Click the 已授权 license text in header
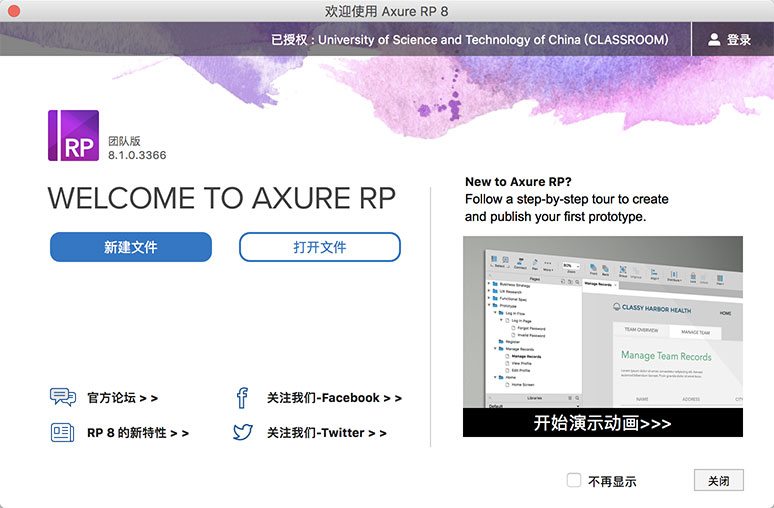 [x=469, y=39]
